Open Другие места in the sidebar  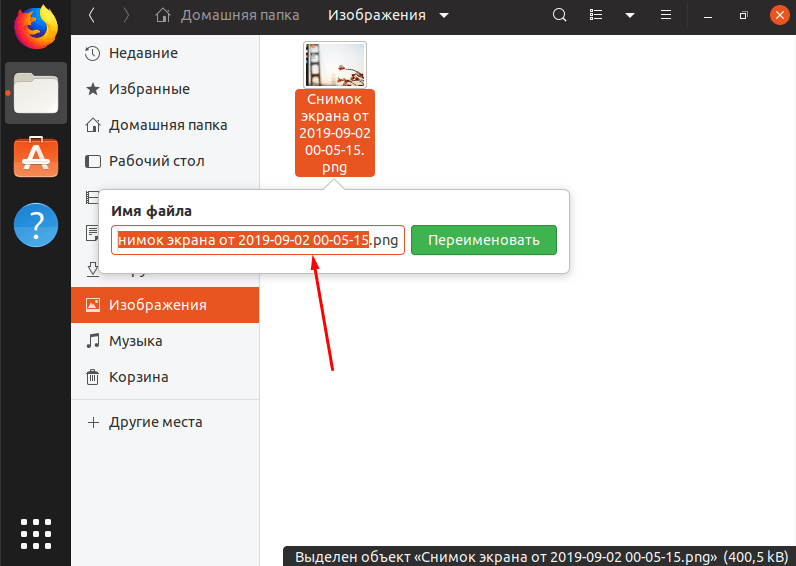[x=165, y=422]
